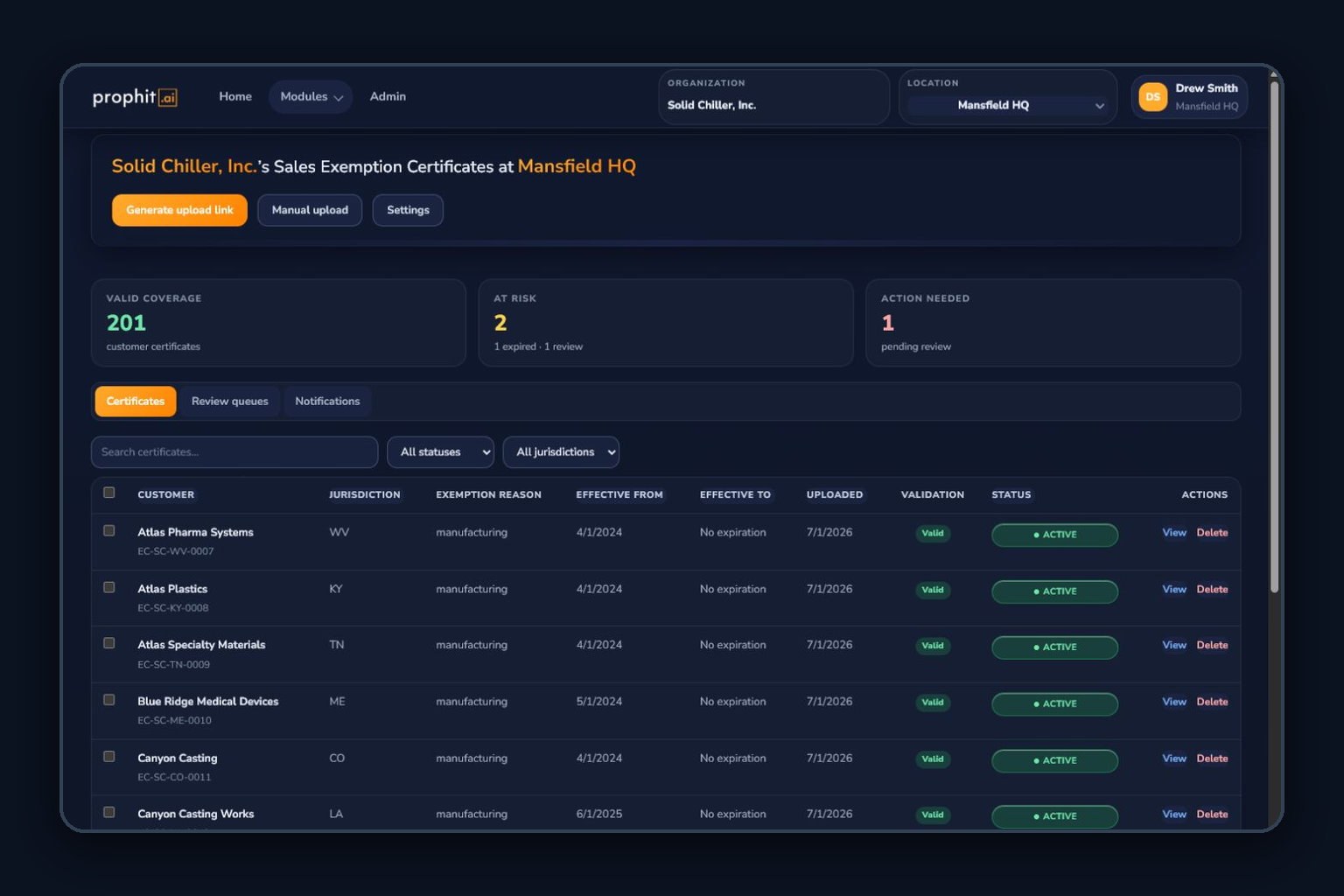Click the Atlas Specialty Materials customer name
The image size is (1344, 896).
click(201, 645)
